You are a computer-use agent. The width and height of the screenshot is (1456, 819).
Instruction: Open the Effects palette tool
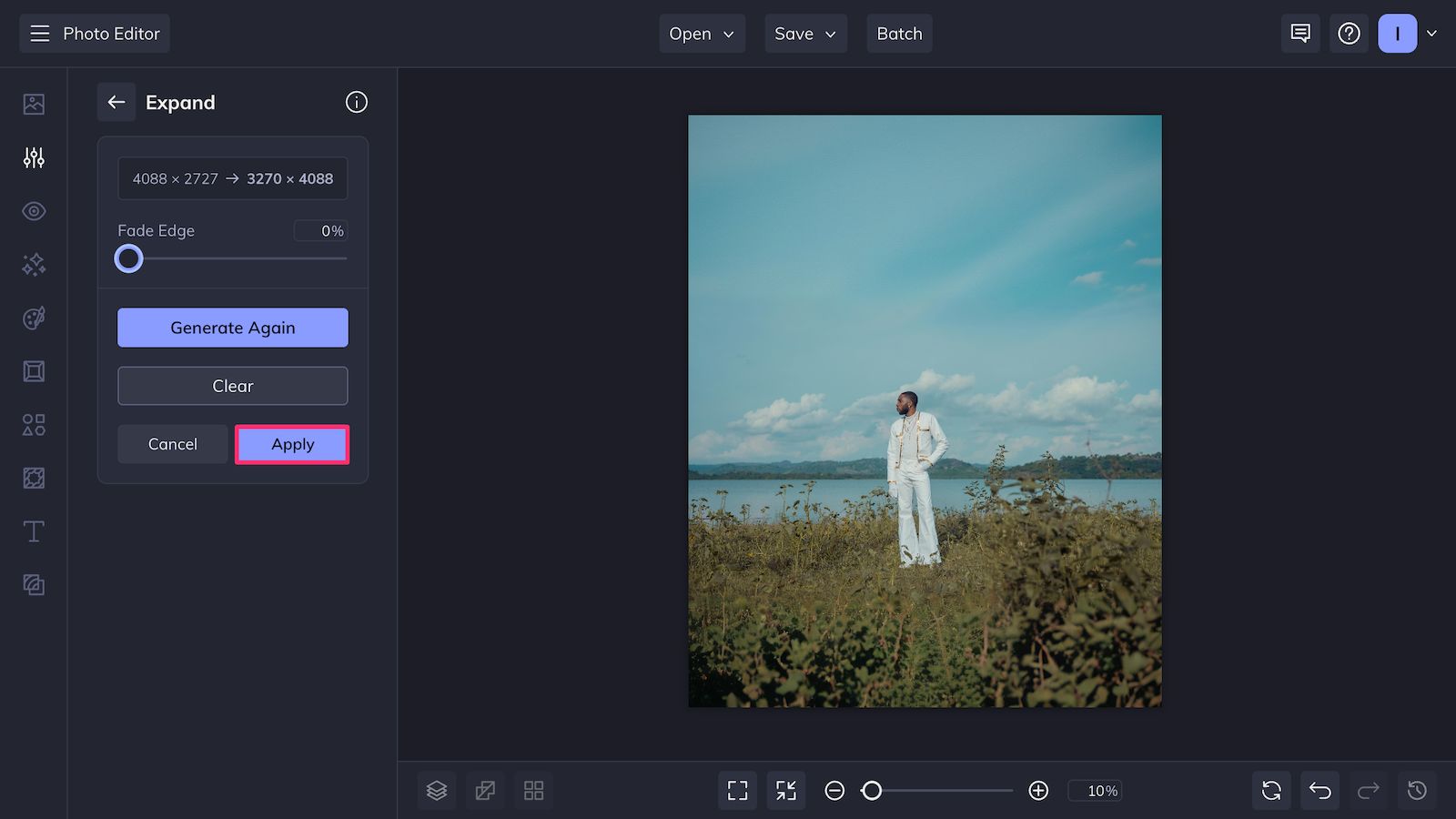click(33, 317)
